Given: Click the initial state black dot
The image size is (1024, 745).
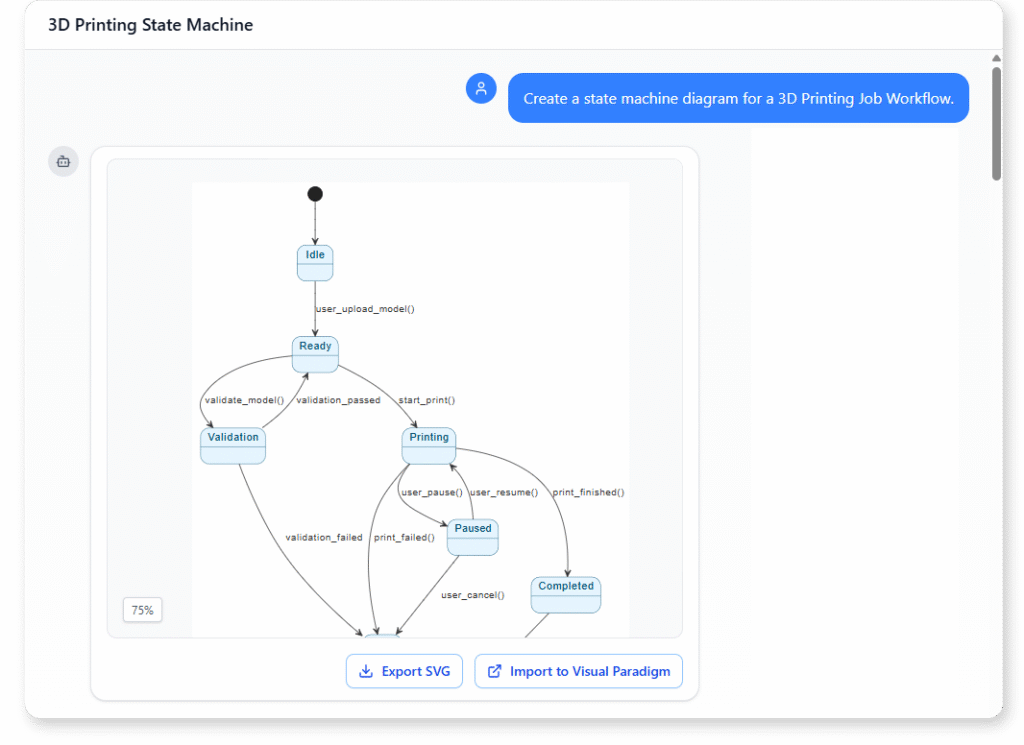Looking at the screenshot, I should coord(315,194).
